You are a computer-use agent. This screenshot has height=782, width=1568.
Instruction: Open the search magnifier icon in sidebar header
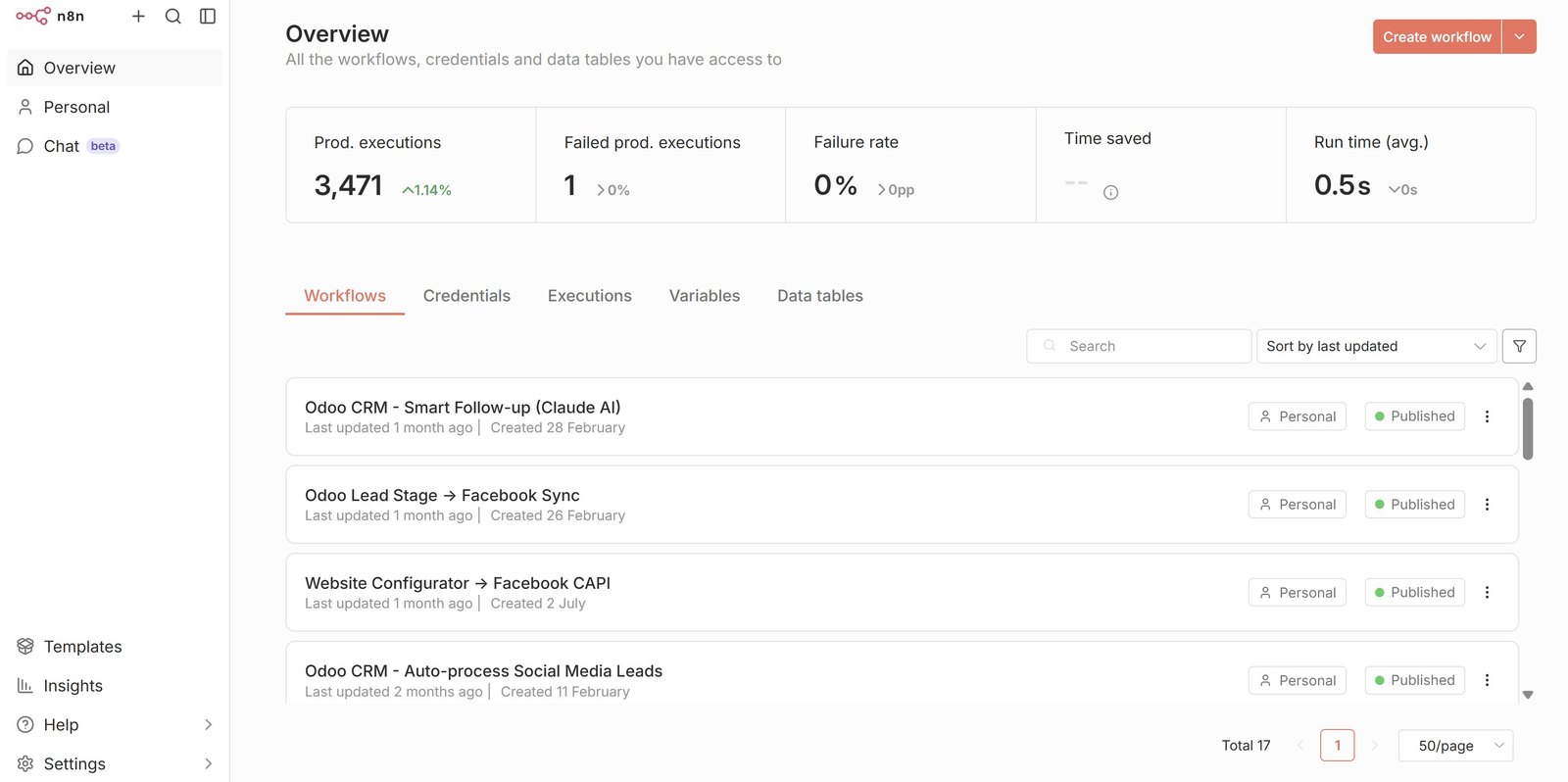(x=172, y=16)
